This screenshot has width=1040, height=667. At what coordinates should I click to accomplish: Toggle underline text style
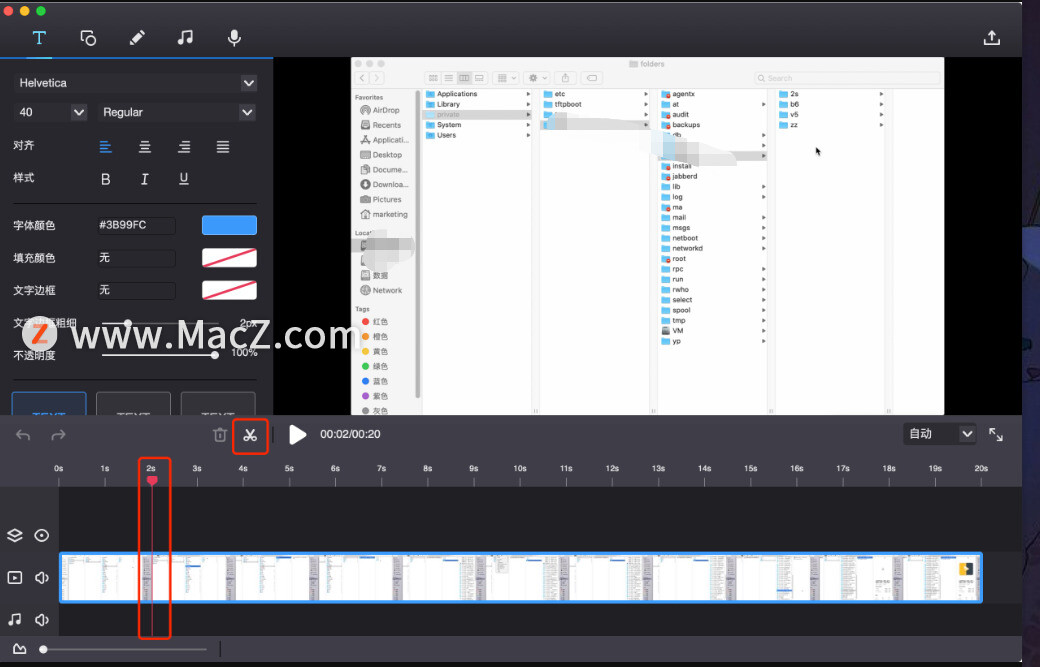[184, 179]
